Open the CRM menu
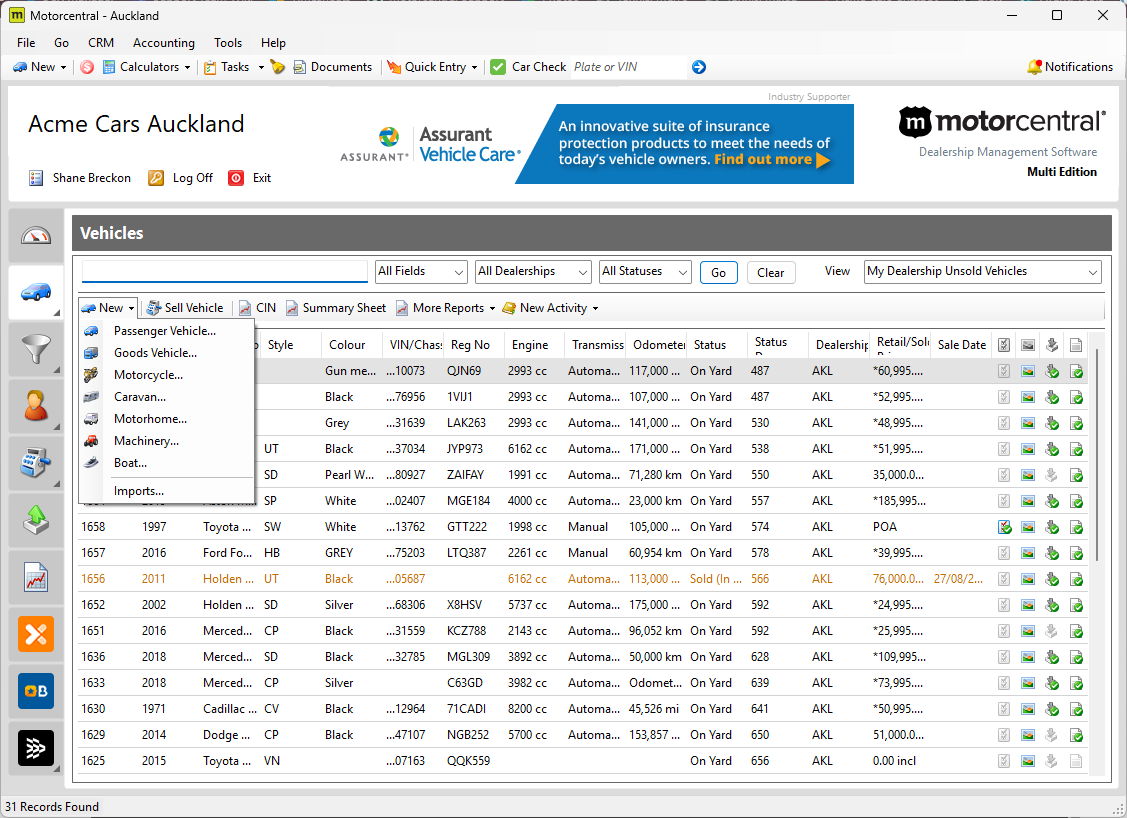 tap(101, 43)
